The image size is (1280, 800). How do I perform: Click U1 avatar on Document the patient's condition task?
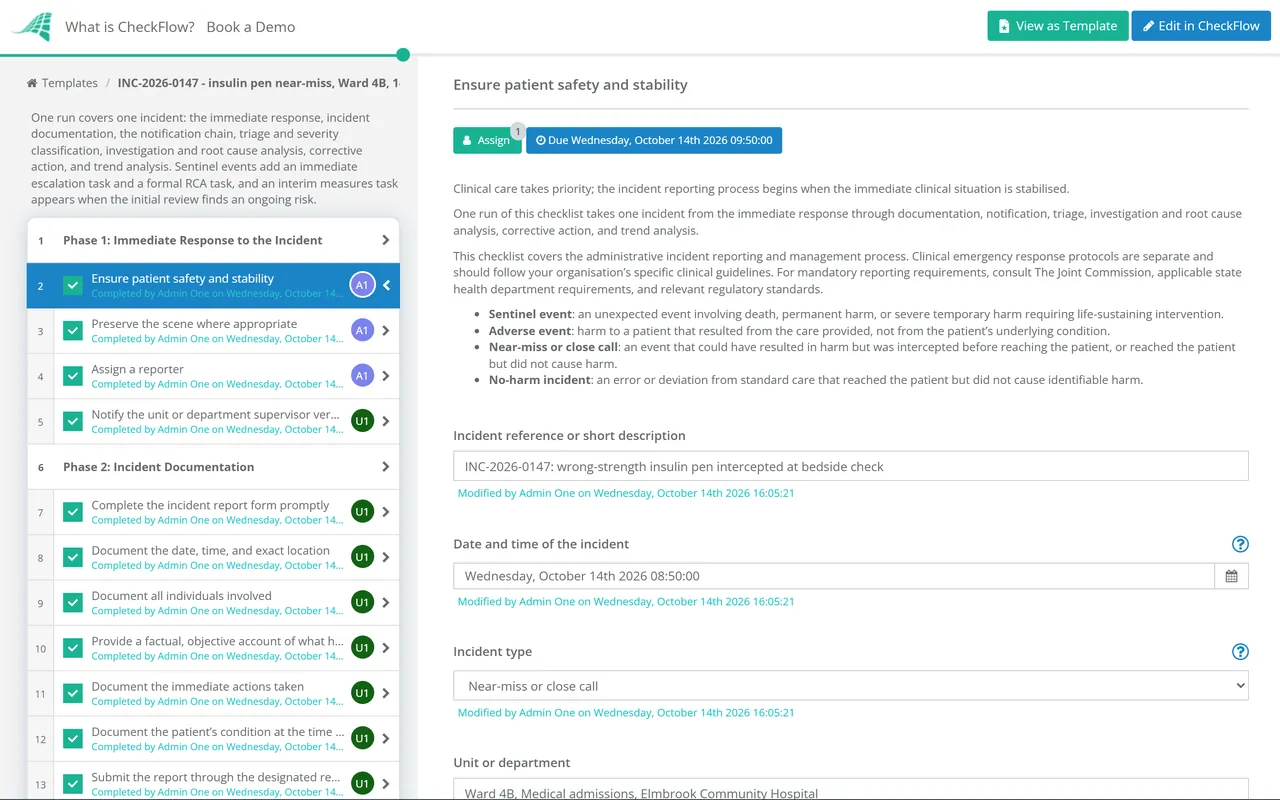[362, 738]
